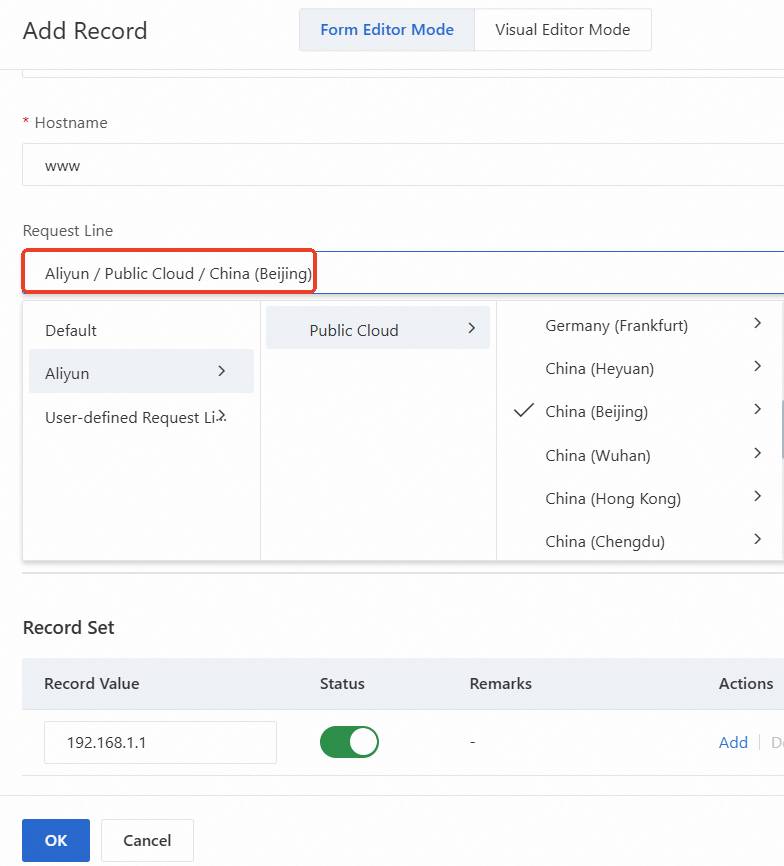Choose the Default request line option

(71, 330)
